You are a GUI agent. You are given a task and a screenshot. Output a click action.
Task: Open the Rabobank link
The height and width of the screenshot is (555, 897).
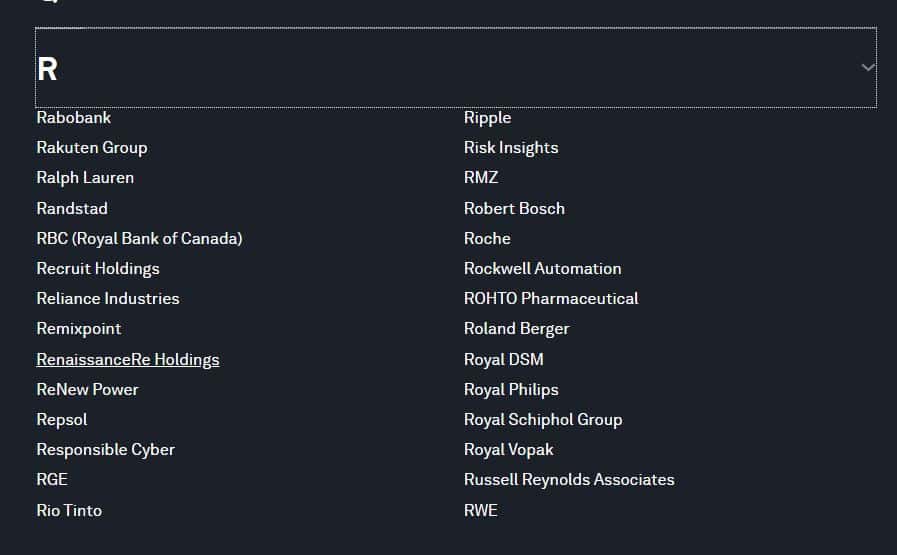point(74,117)
